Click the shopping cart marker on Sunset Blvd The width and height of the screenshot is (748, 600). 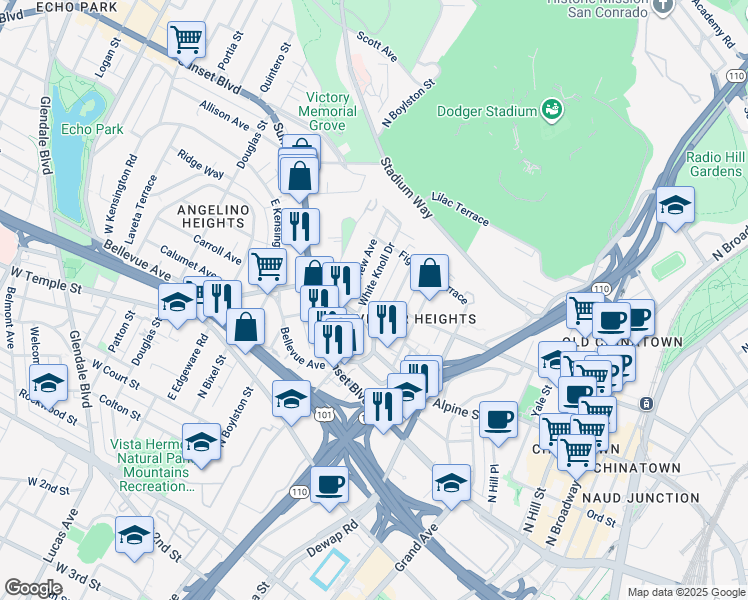point(186,41)
